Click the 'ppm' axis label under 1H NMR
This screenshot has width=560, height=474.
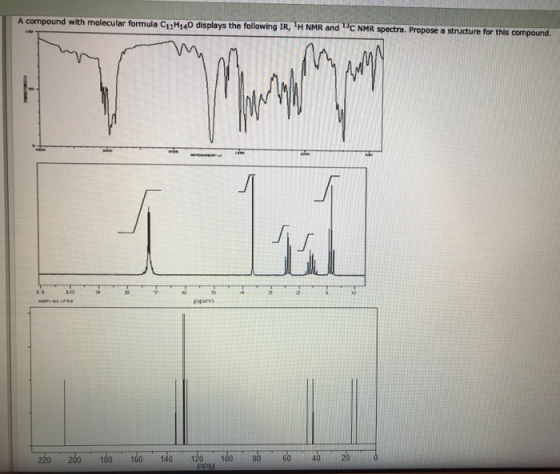[x=204, y=301]
